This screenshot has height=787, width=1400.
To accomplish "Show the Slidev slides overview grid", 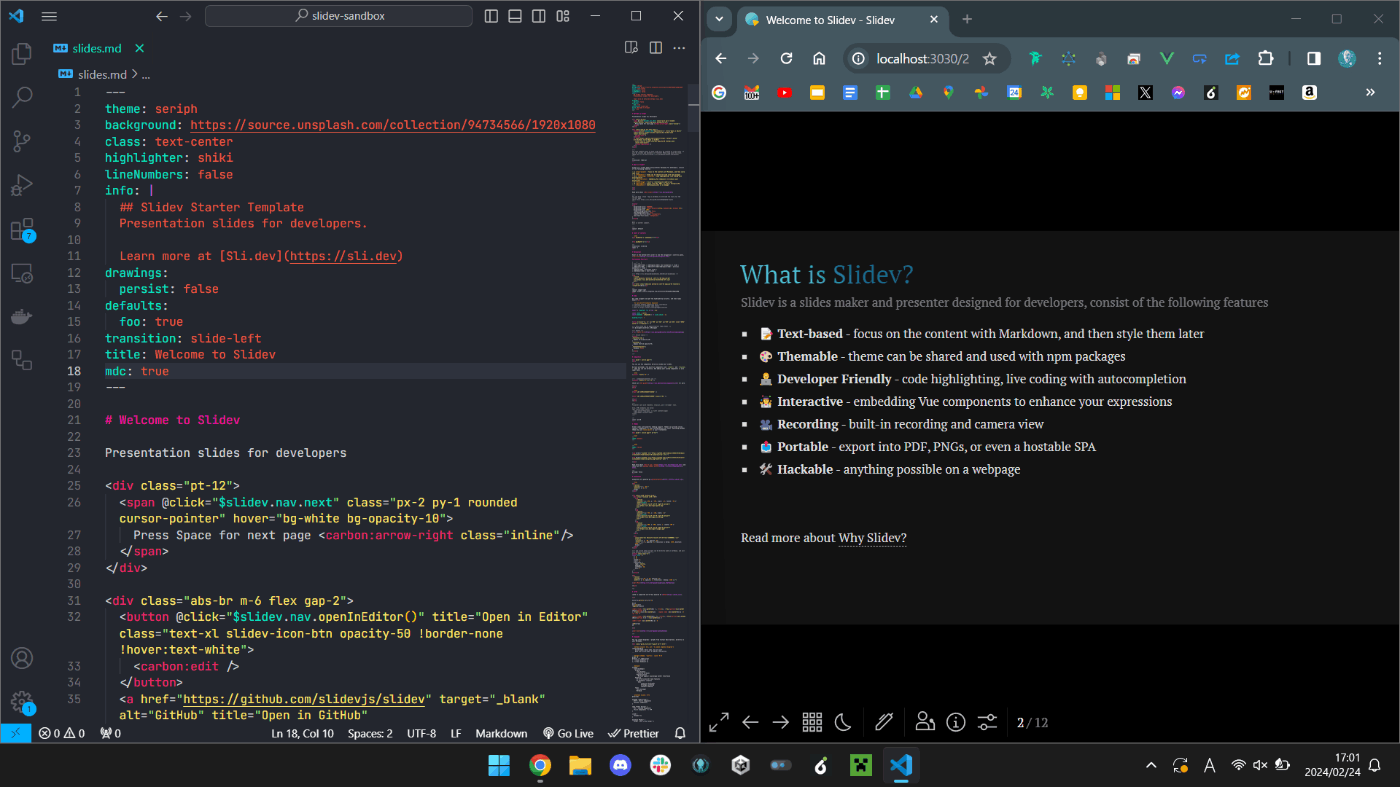I will pyautogui.click(x=812, y=722).
